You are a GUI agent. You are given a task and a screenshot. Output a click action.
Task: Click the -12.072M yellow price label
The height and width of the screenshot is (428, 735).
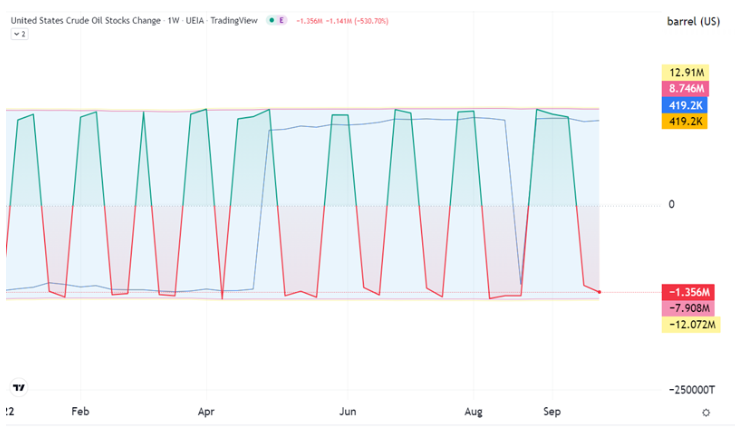click(691, 324)
